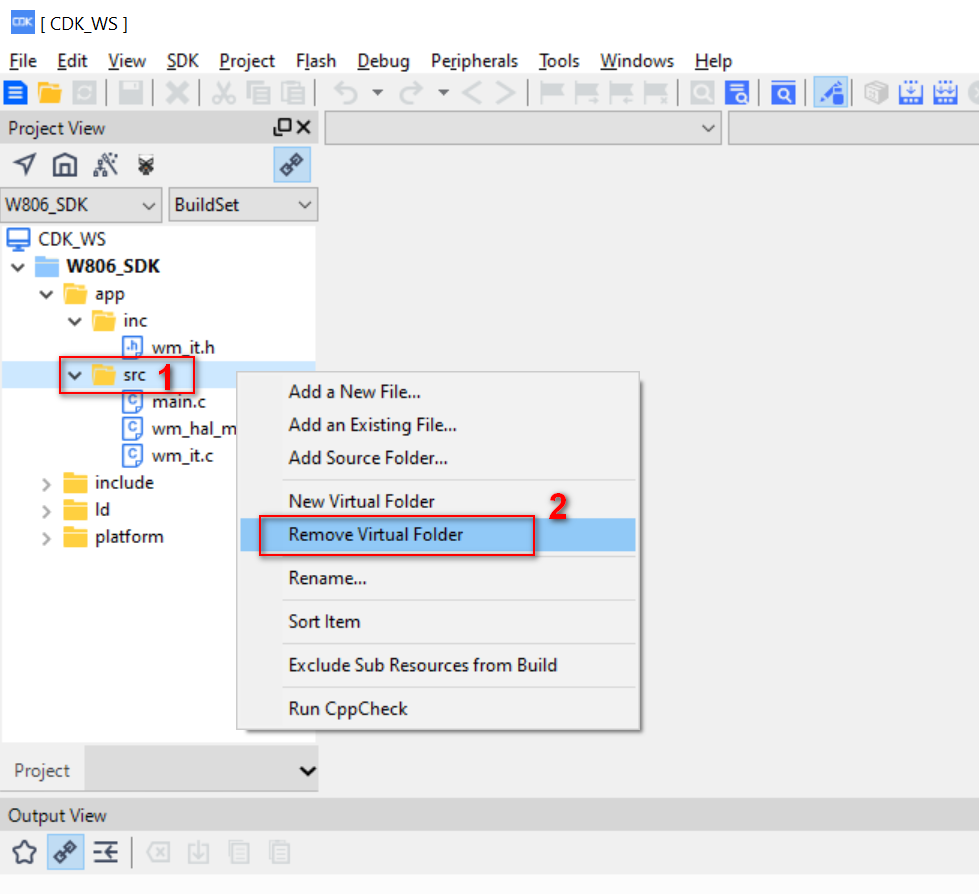Switch to the Project tab
This screenshot has height=894, width=979.
(42, 770)
